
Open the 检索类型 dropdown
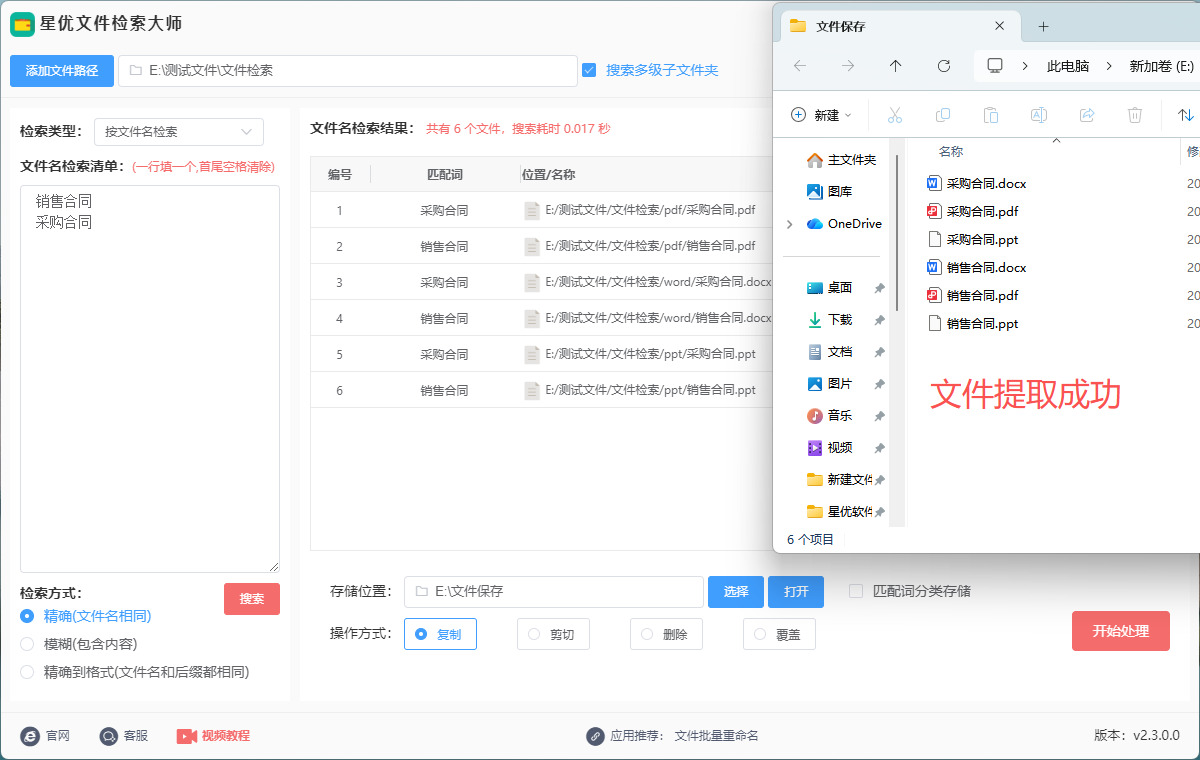click(x=178, y=131)
